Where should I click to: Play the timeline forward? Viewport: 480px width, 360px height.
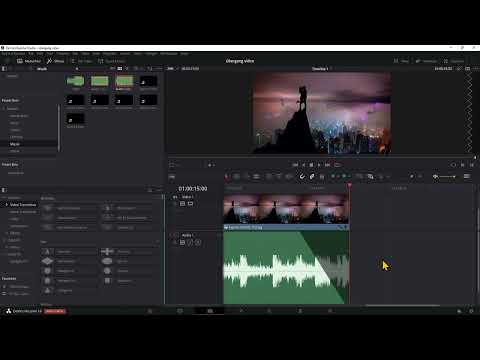click(319, 165)
